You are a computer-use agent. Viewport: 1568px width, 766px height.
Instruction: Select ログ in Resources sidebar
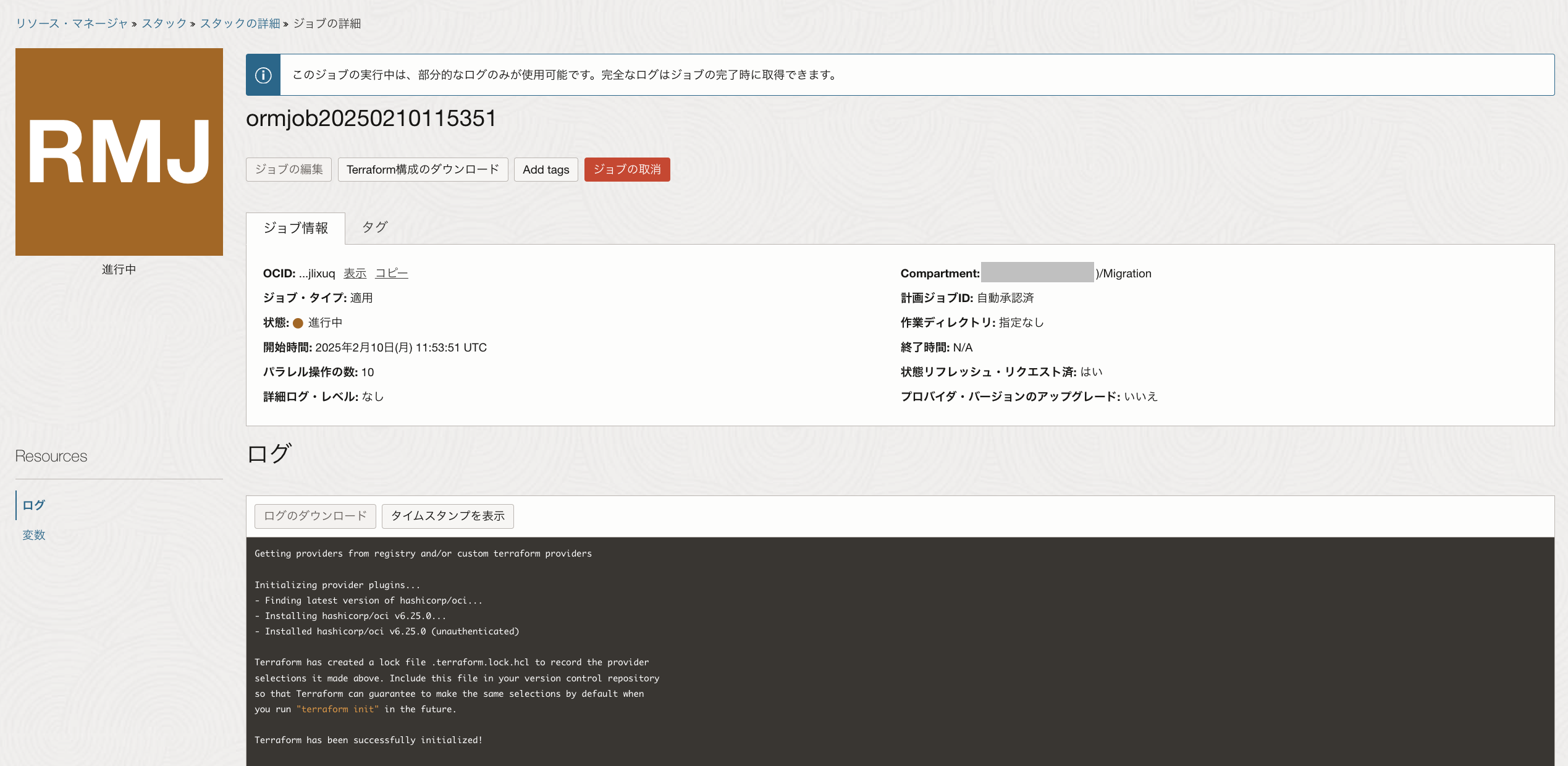(x=33, y=505)
